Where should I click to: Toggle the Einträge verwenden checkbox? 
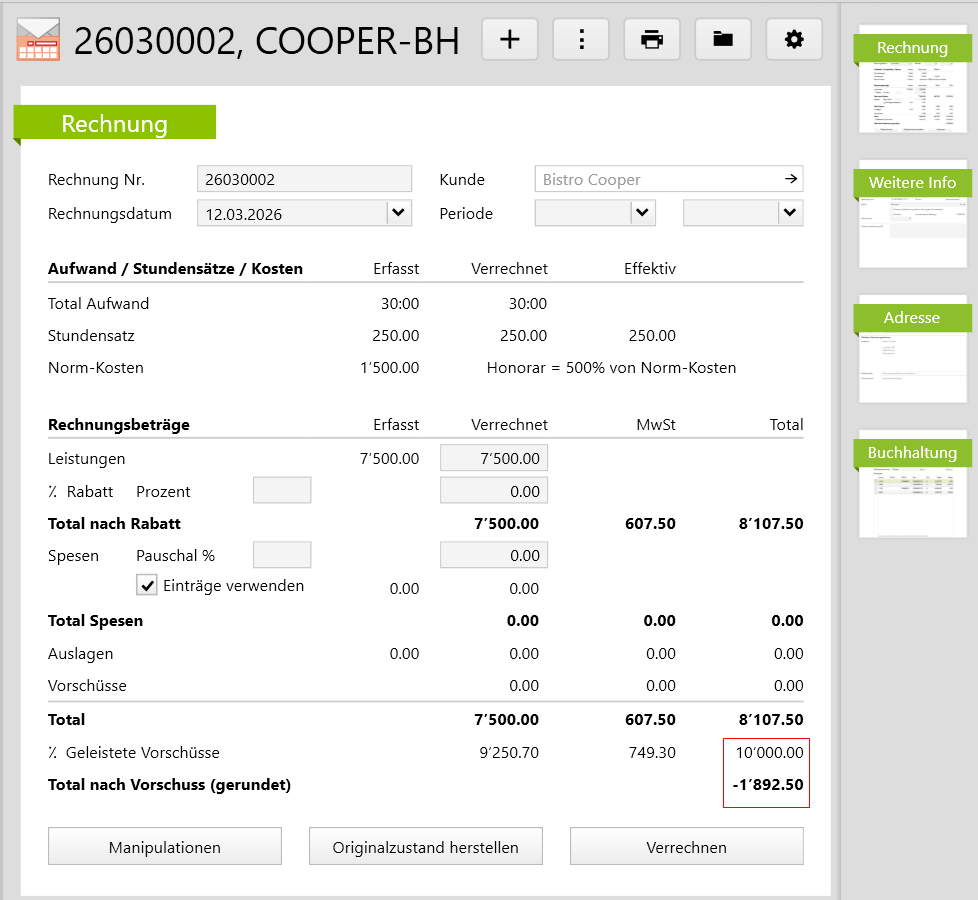[147, 585]
